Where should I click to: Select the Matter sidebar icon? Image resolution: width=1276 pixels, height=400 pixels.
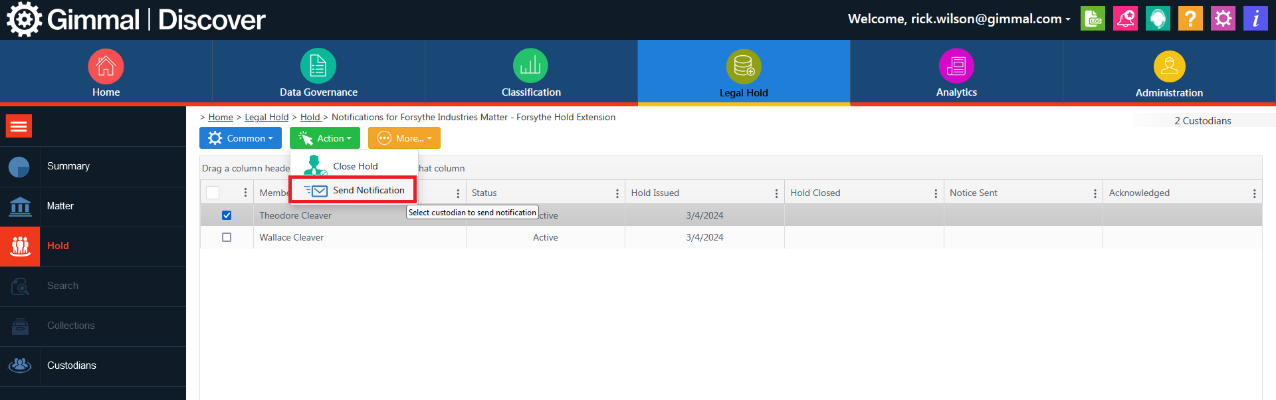[x=19, y=206]
